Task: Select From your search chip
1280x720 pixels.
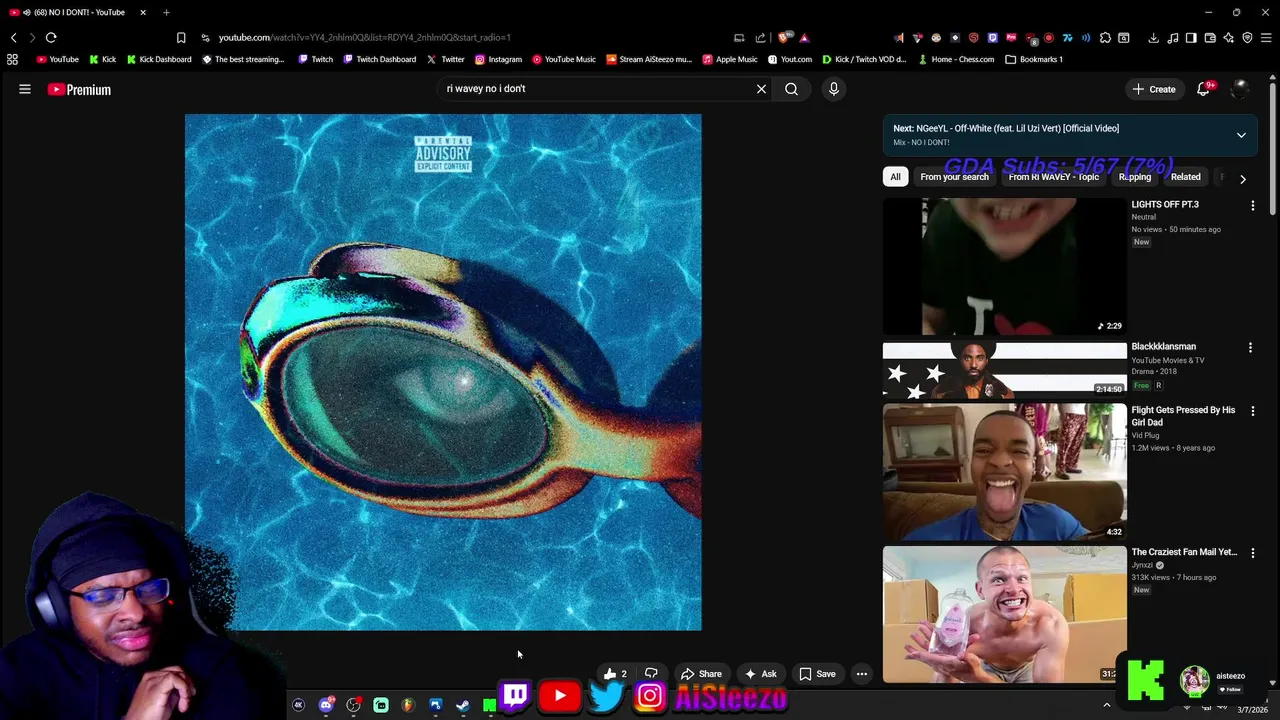Action: [954, 177]
